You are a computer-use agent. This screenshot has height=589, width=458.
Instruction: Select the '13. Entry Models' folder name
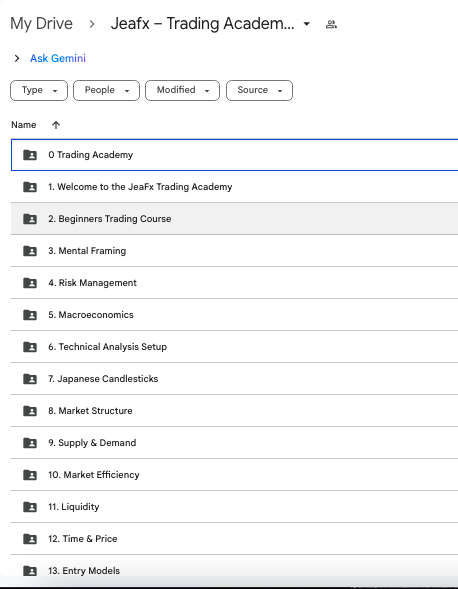pyautogui.click(x=84, y=571)
